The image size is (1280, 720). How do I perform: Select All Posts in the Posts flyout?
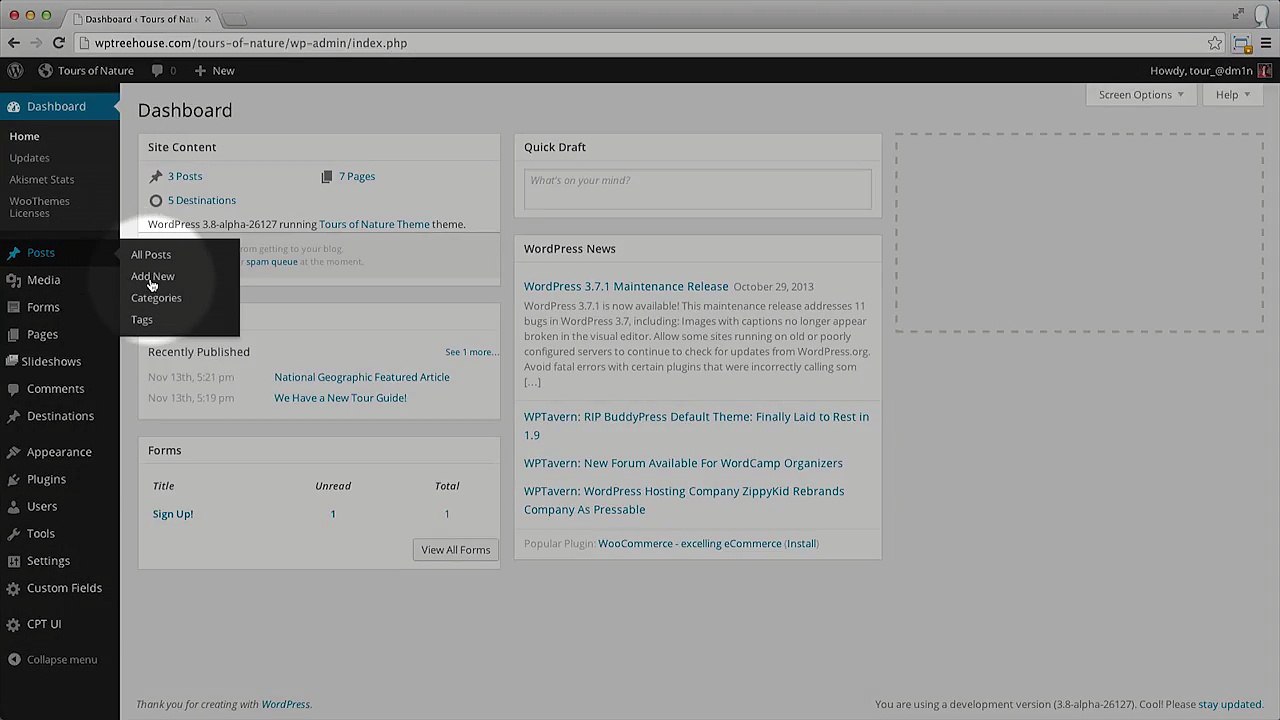point(151,255)
